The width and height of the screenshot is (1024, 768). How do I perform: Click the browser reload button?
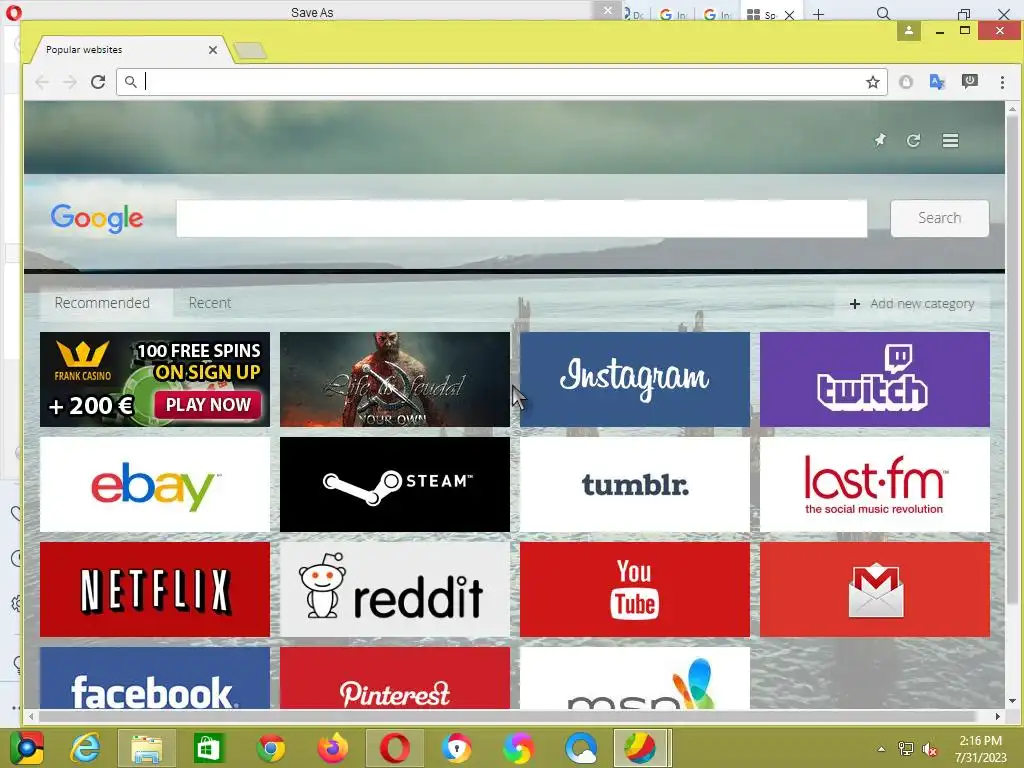pyautogui.click(x=98, y=82)
